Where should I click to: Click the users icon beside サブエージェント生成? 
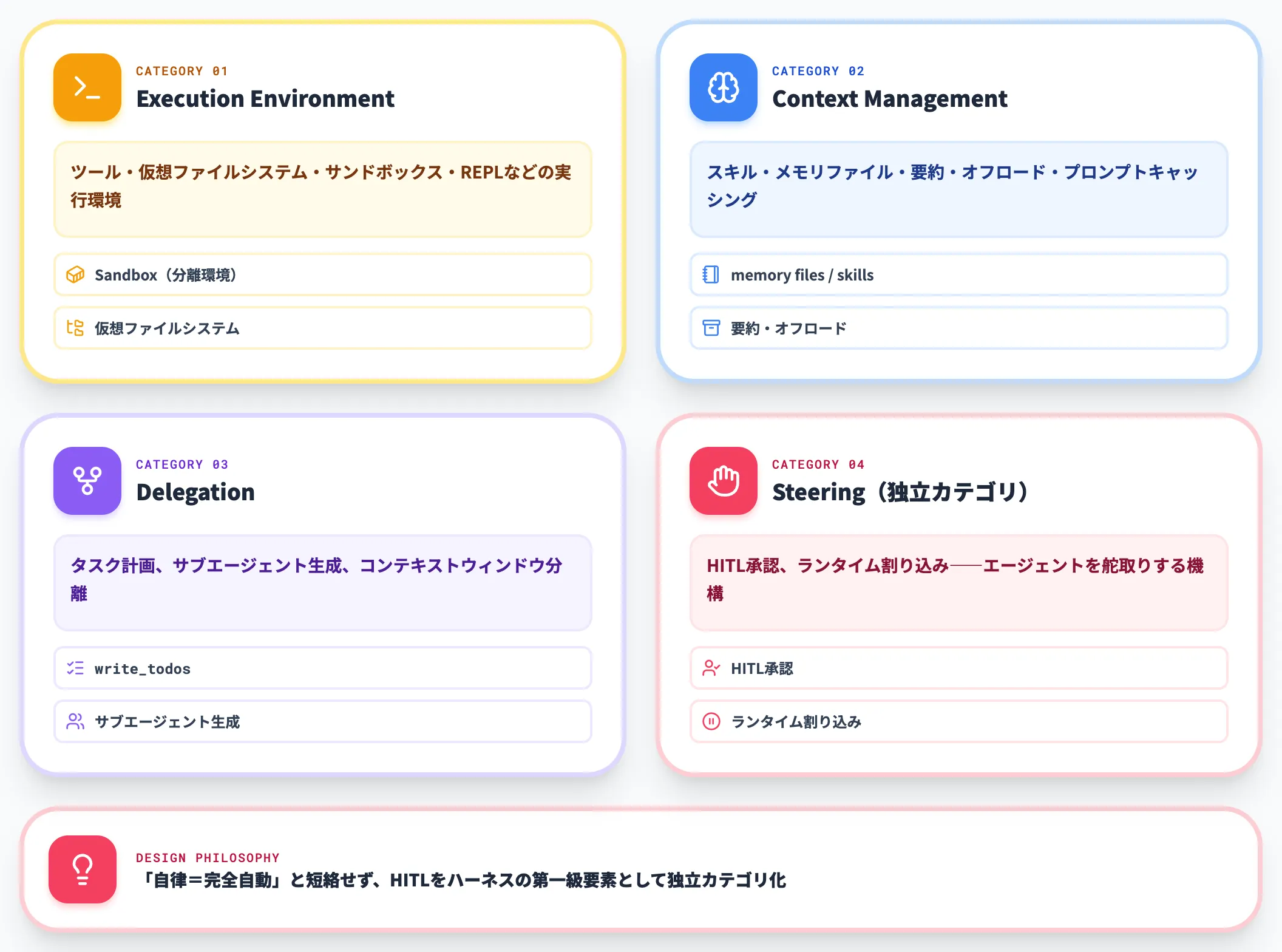(x=75, y=721)
